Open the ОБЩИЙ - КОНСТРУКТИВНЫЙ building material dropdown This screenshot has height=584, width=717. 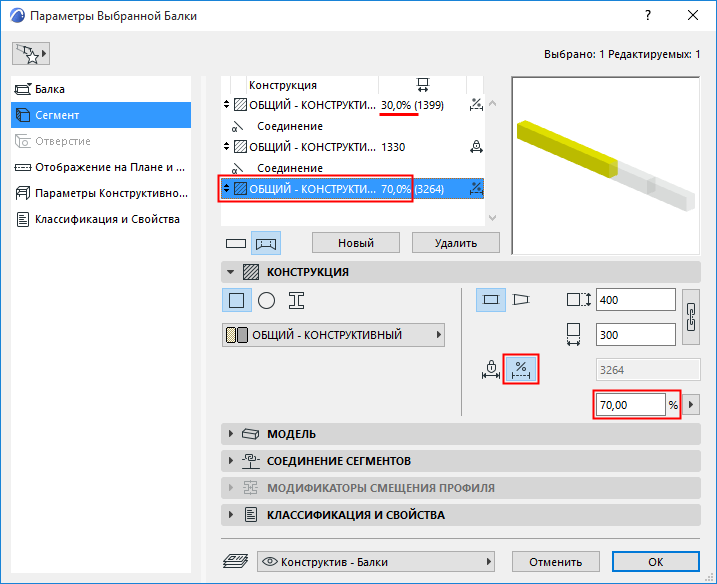coord(333,335)
